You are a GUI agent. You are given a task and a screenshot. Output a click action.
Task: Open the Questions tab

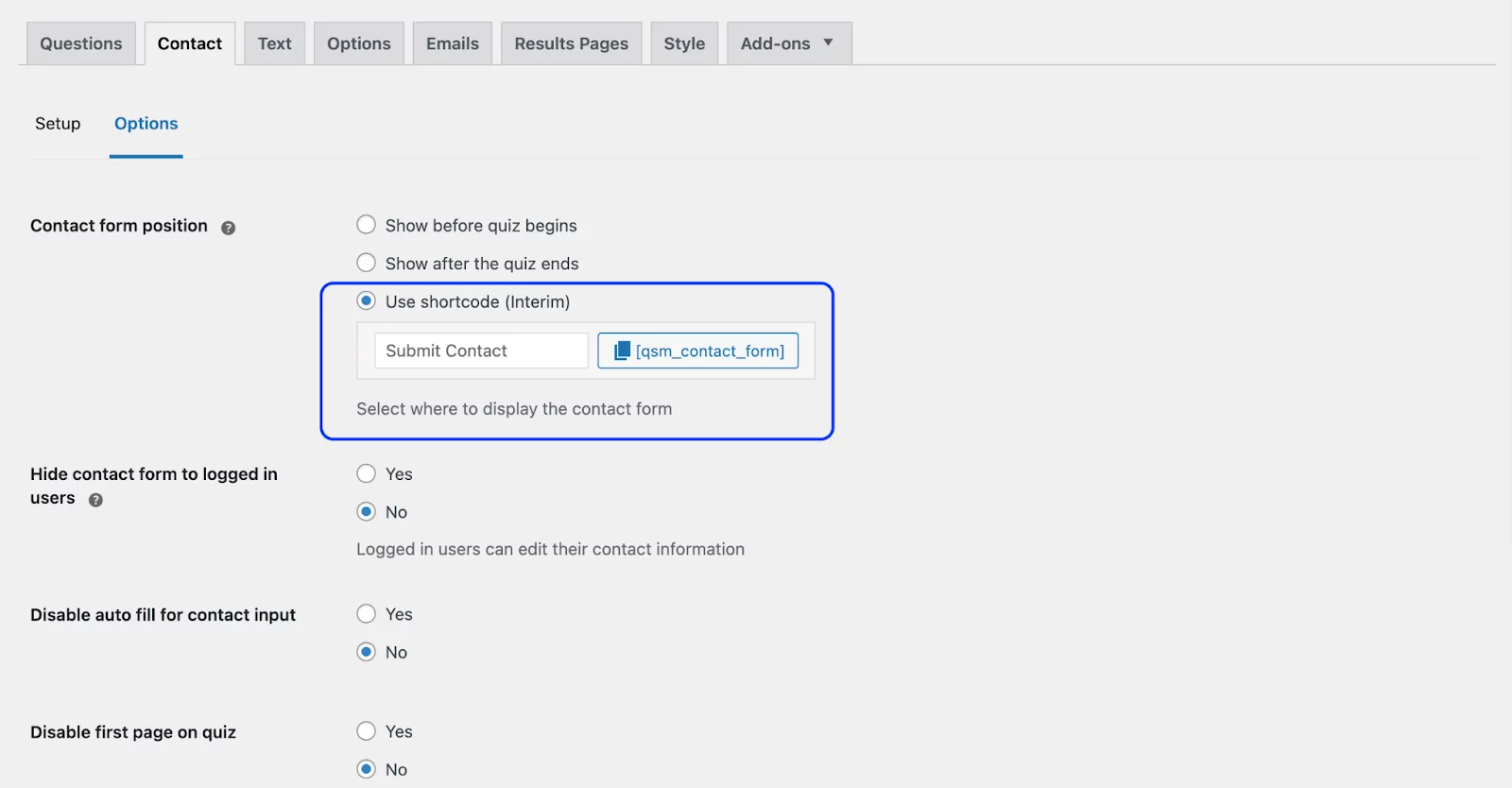(81, 43)
